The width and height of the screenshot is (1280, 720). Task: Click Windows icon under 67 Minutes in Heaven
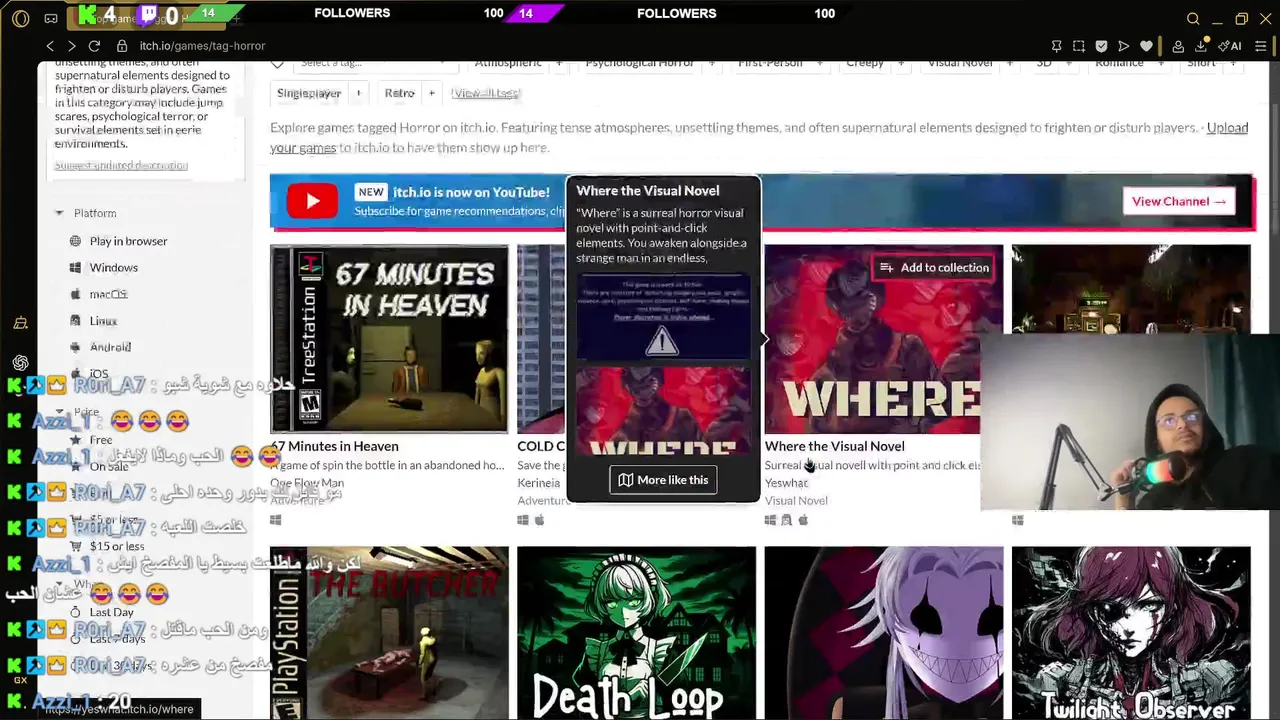click(276, 520)
